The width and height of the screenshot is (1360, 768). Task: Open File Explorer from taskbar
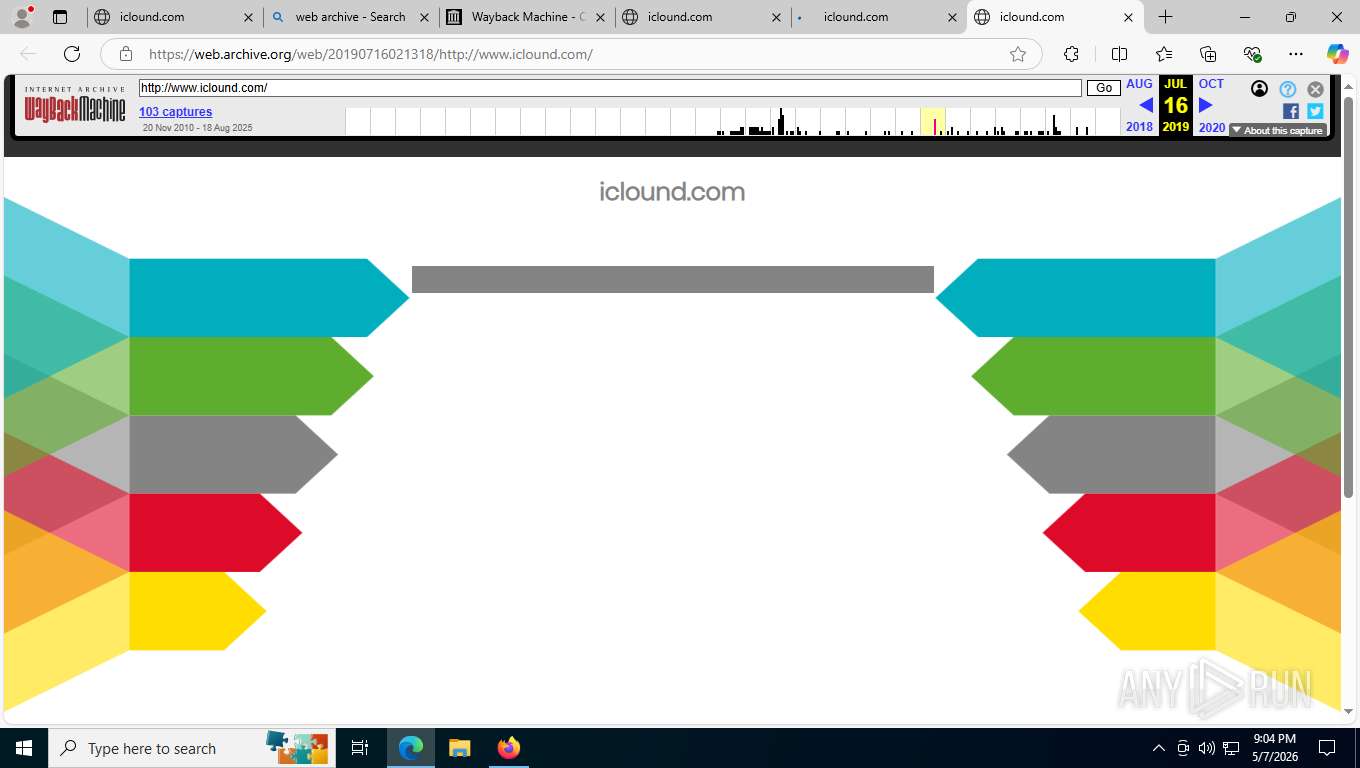(x=459, y=748)
